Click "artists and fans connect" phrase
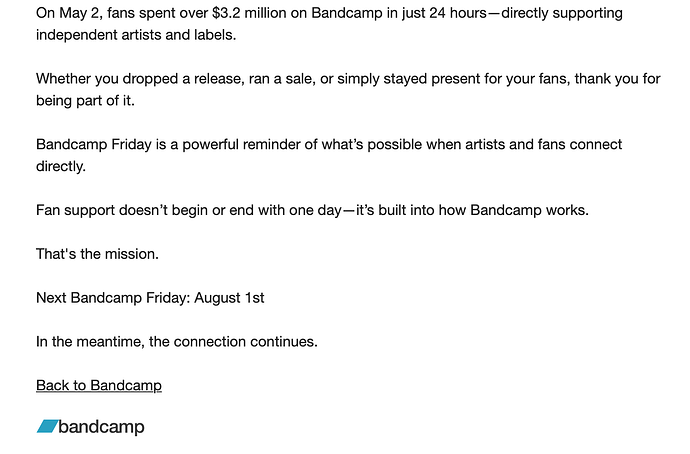This screenshot has height=454, width=690. [543, 145]
